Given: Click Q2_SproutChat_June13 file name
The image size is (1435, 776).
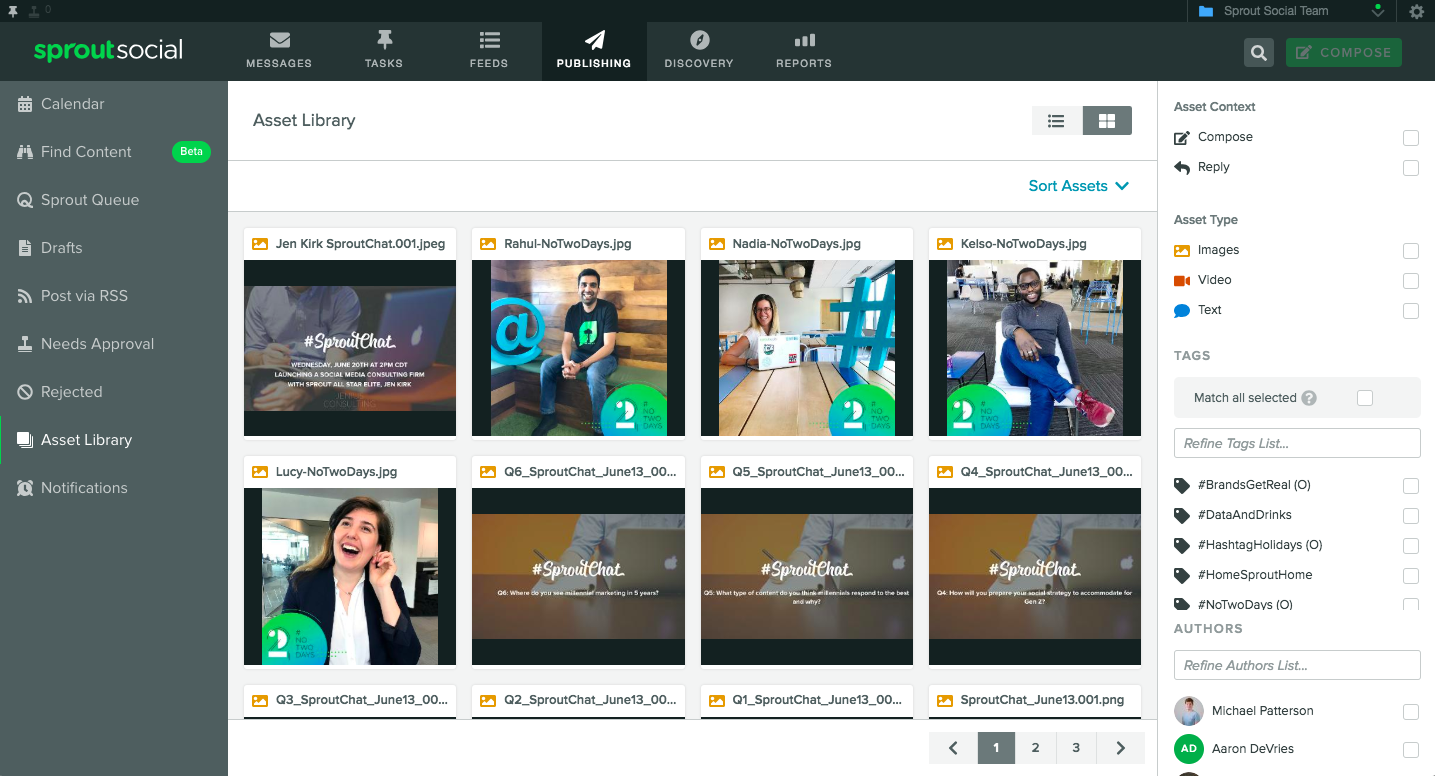Looking at the screenshot, I should click(590, 700).
